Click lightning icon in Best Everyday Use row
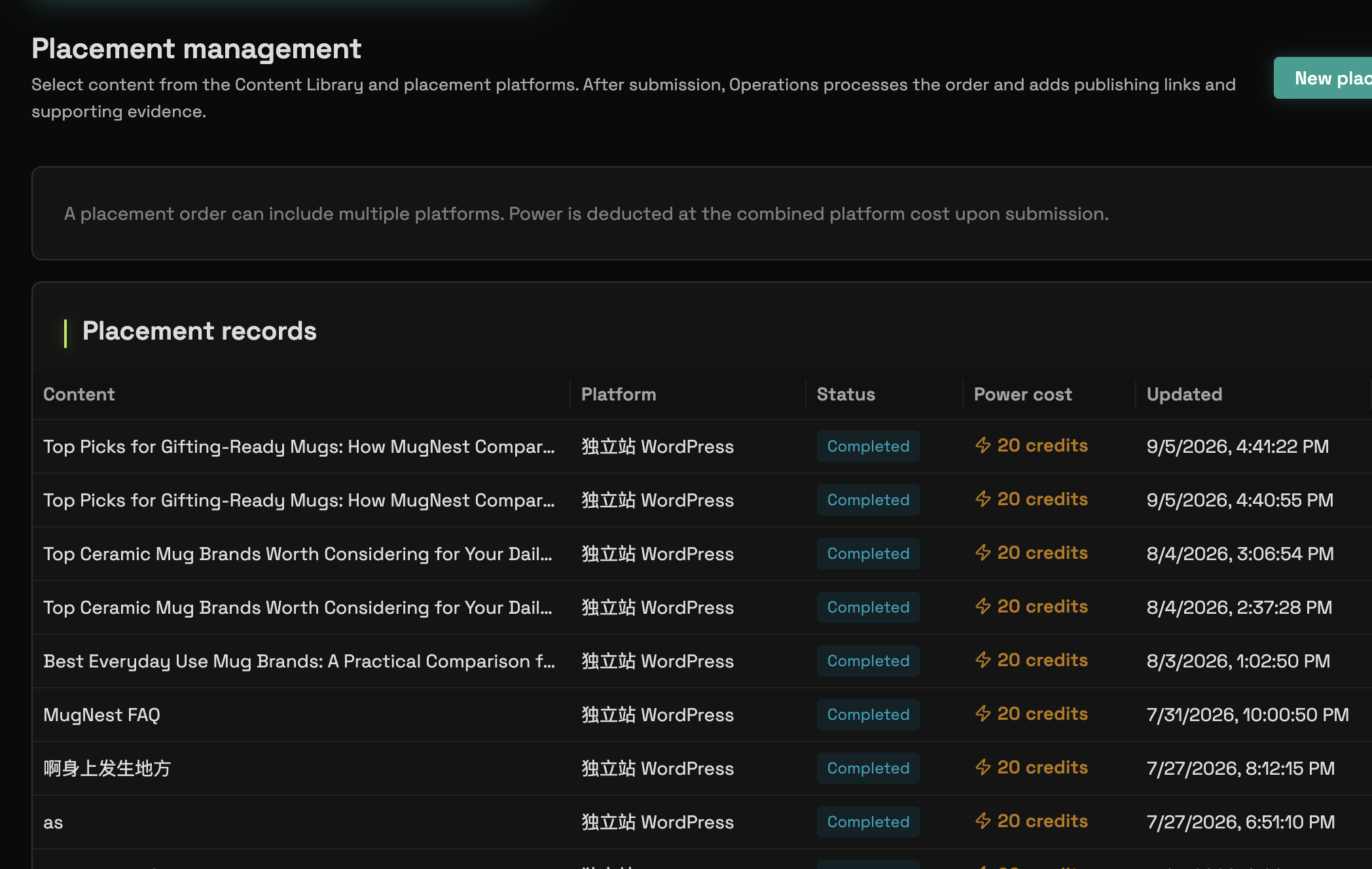1372x869 pixels. point(983,660)
